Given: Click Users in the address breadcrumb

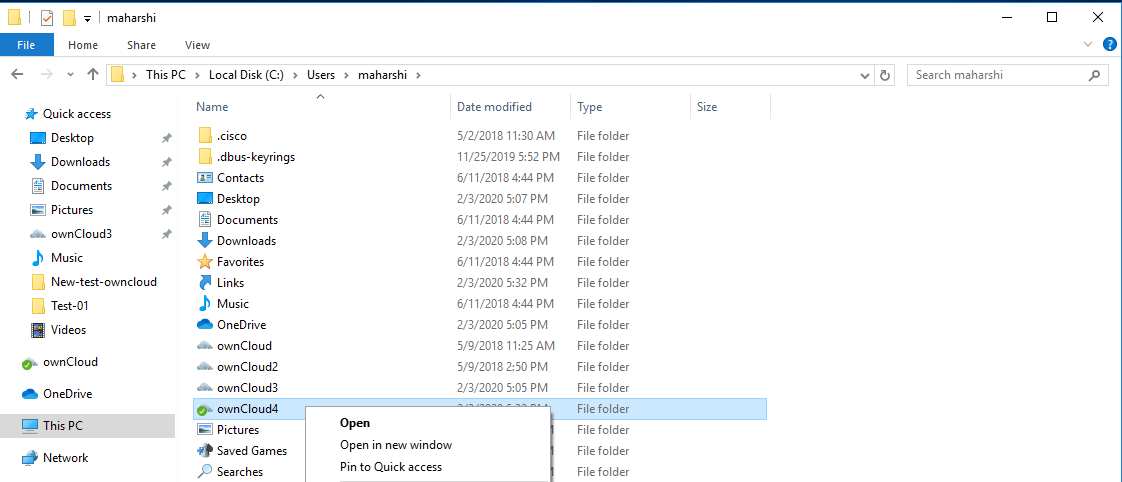Looking at the screenshot, I should [320, 75].
